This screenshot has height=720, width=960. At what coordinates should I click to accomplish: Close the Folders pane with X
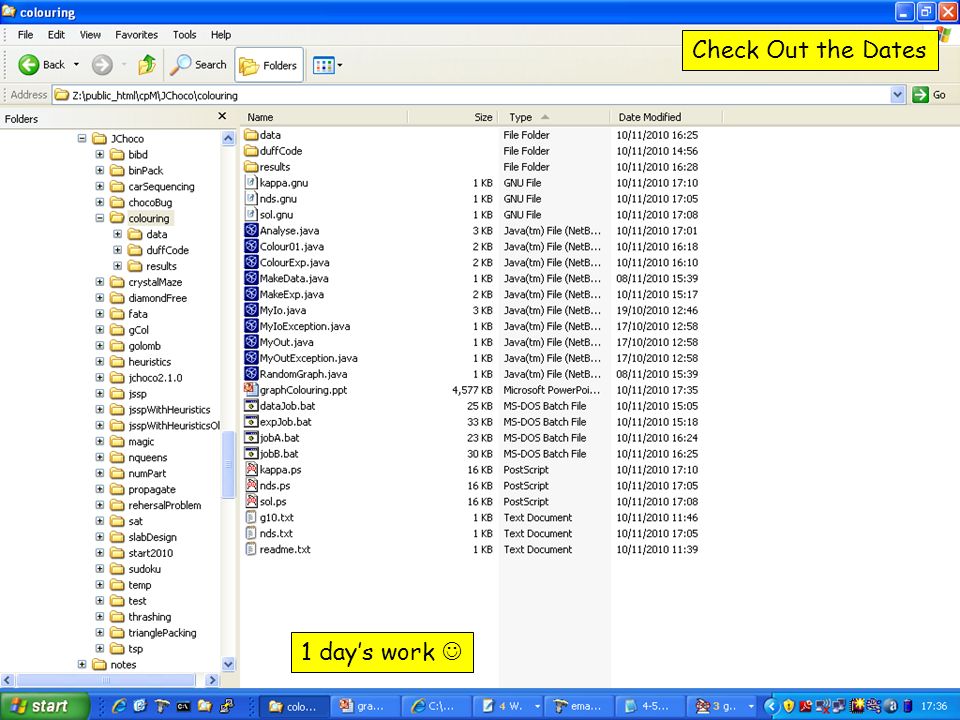222,116
